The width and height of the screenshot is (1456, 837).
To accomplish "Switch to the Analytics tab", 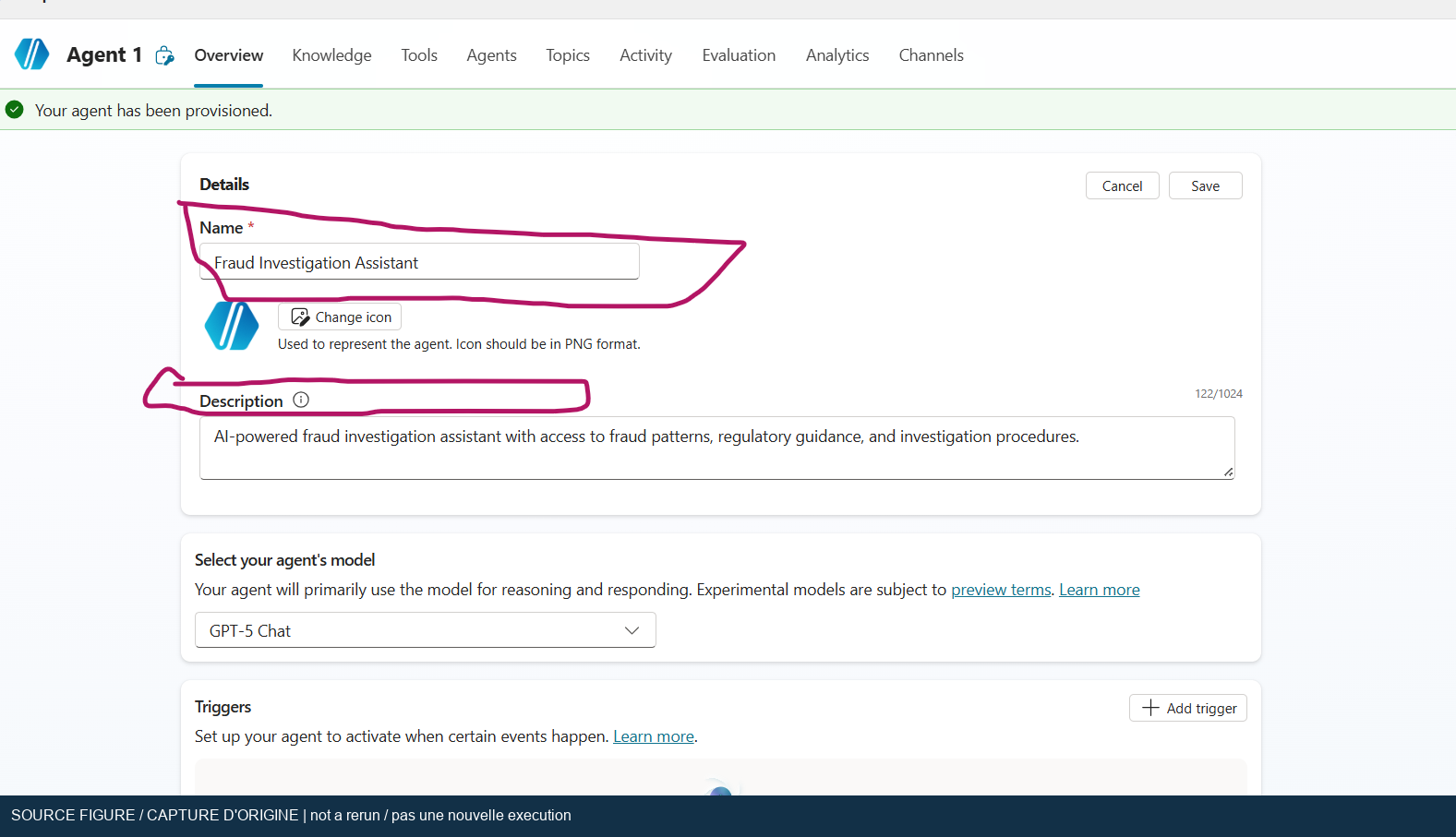I will coord(837,55).
